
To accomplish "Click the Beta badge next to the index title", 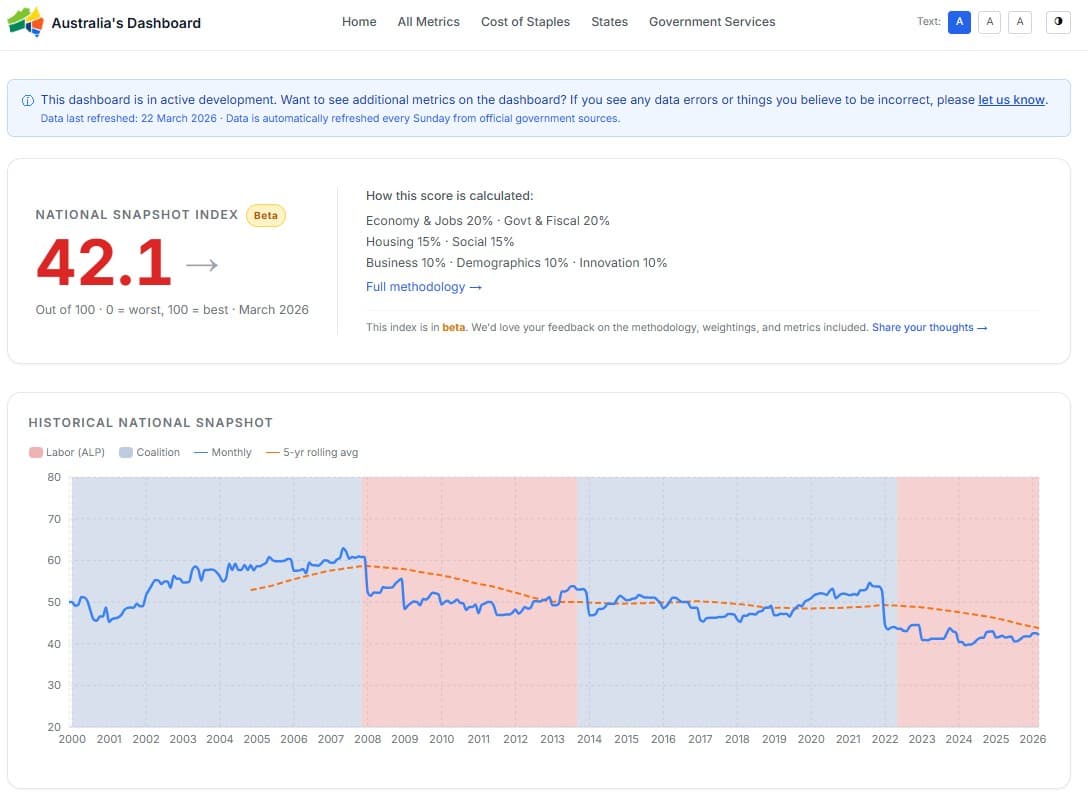I will [265, 215].
